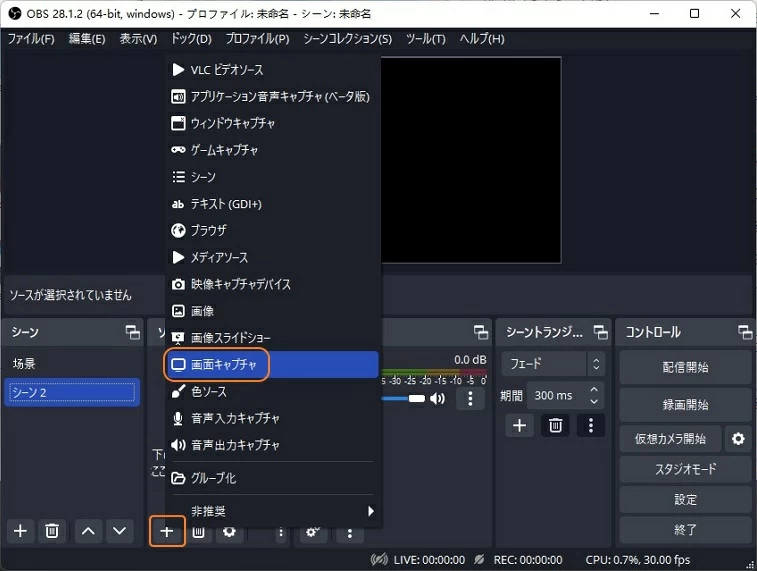The image size is (757, 571).
Task: Remove the source with the sources trash icon
Action: point(198,532)
